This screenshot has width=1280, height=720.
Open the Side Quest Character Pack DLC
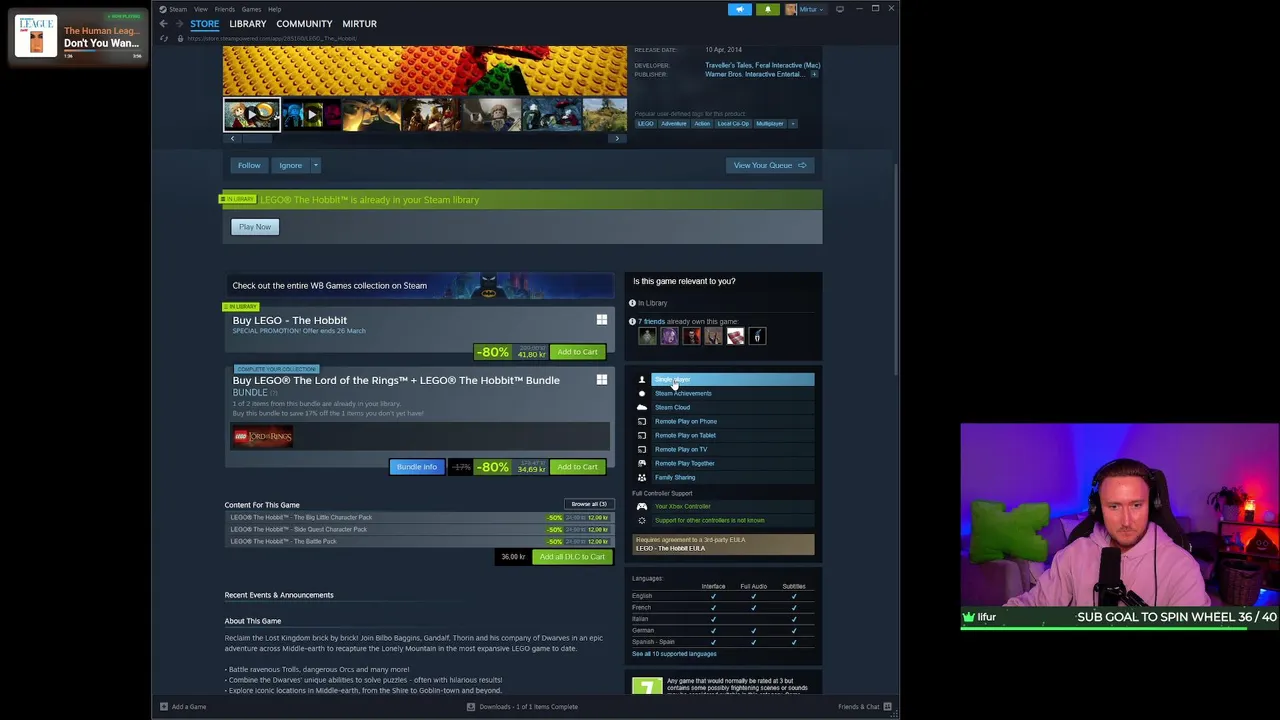point(420,530)
